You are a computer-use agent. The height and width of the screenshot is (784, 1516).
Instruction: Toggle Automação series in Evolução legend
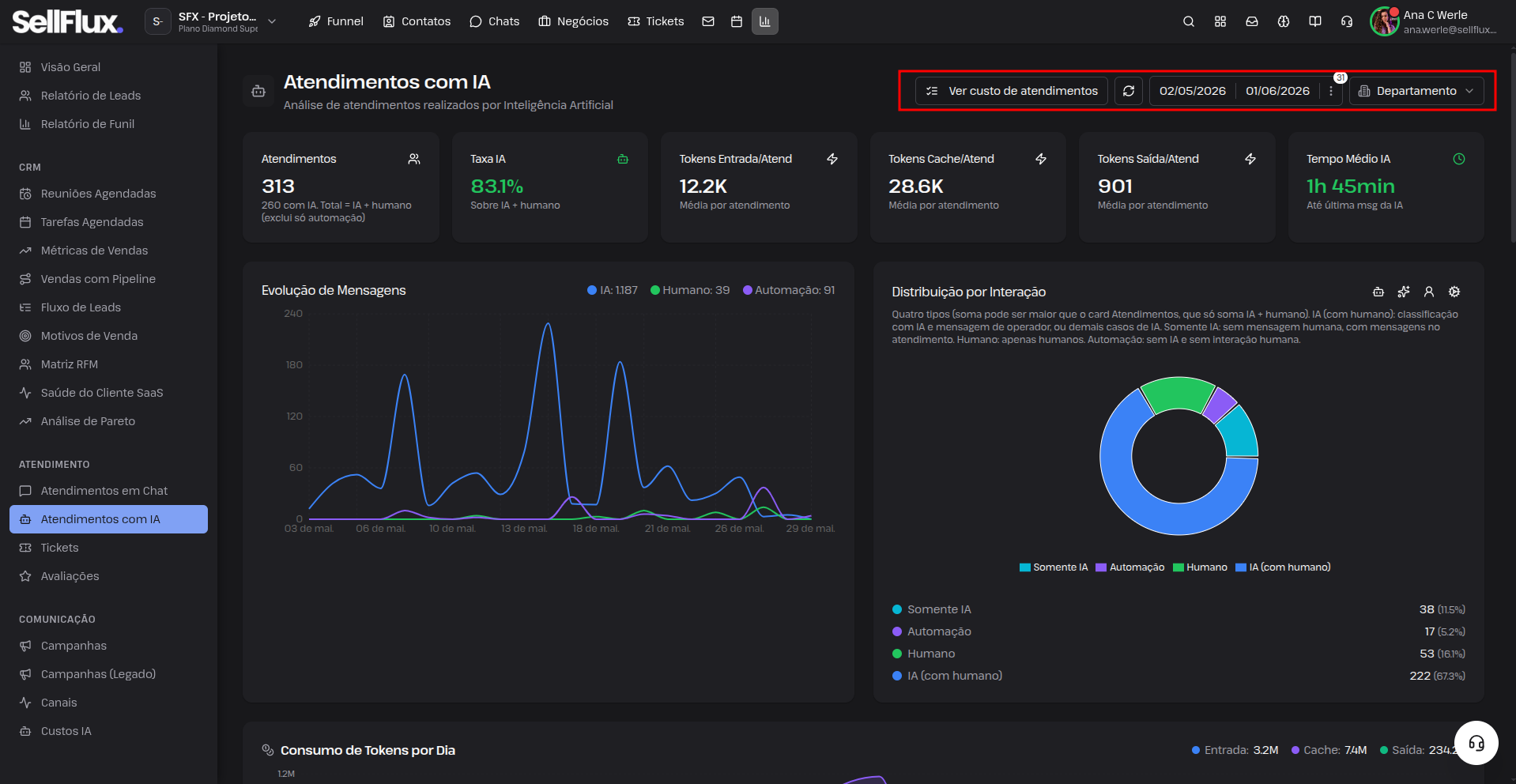point(789,290)
